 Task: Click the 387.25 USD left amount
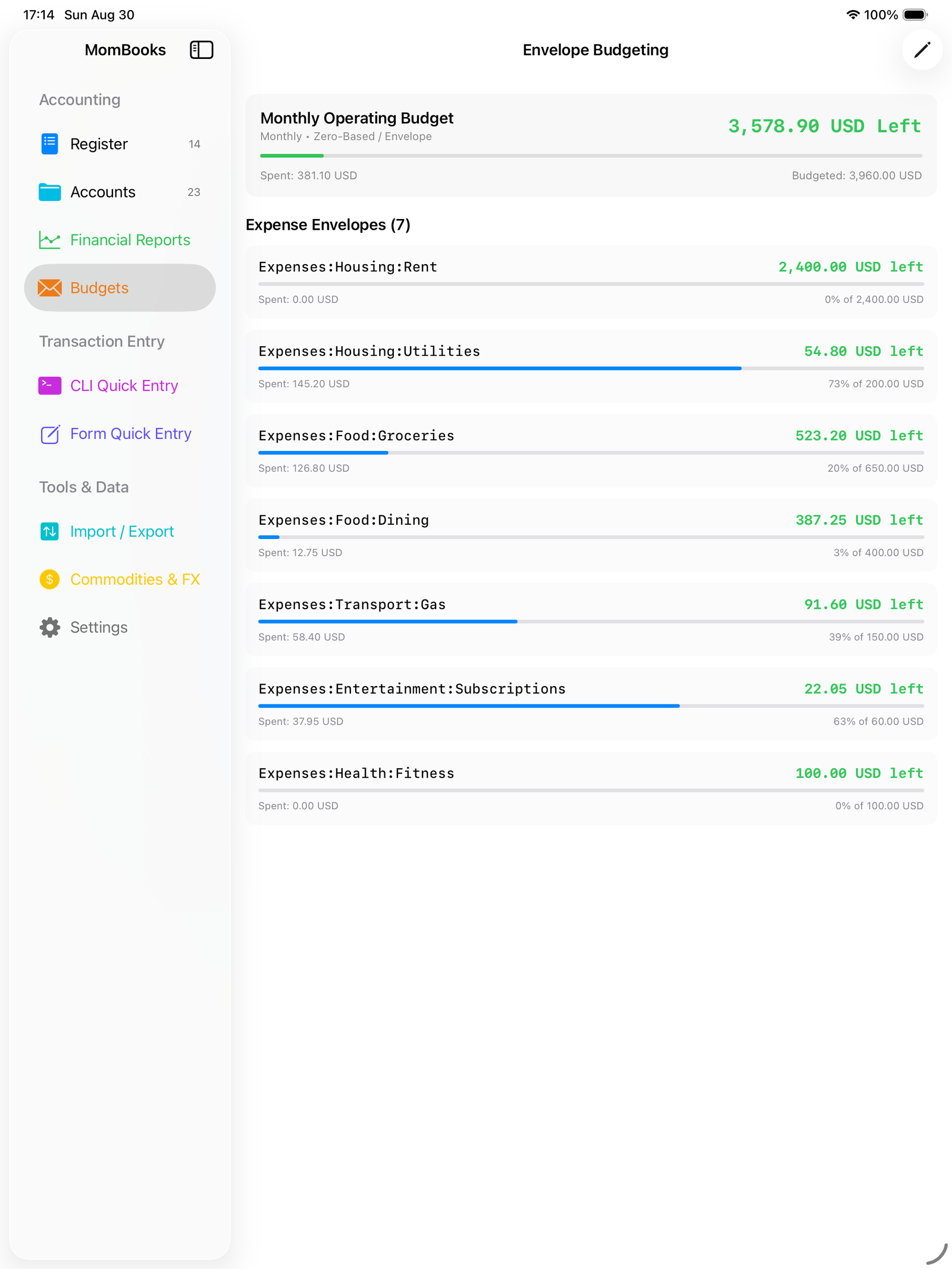pyautogui.click(x=859, y=521)
